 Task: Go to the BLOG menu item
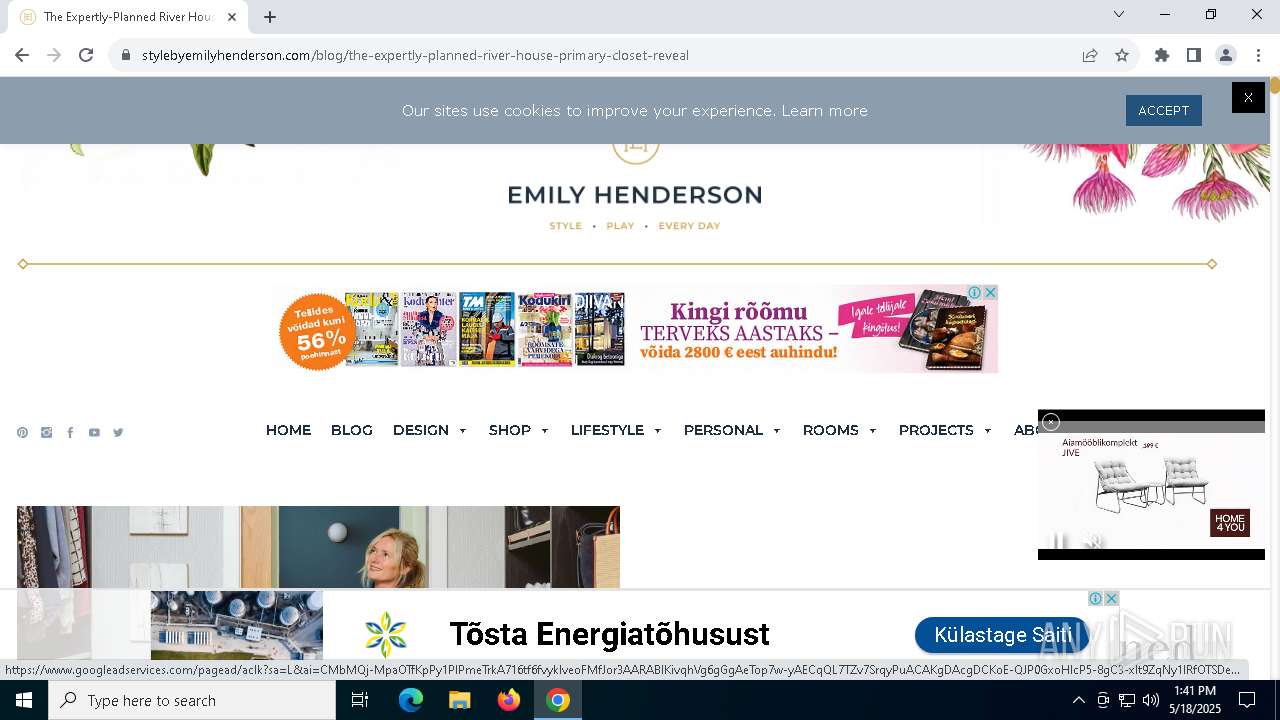(x=352, y=430)
